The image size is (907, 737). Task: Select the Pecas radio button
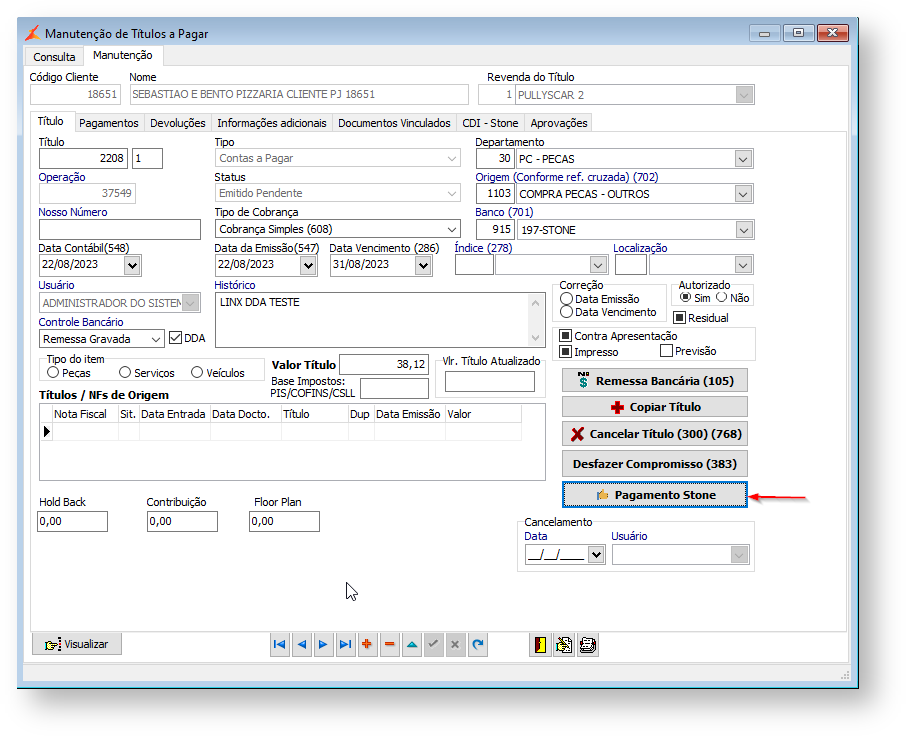[x=54, y=373]
